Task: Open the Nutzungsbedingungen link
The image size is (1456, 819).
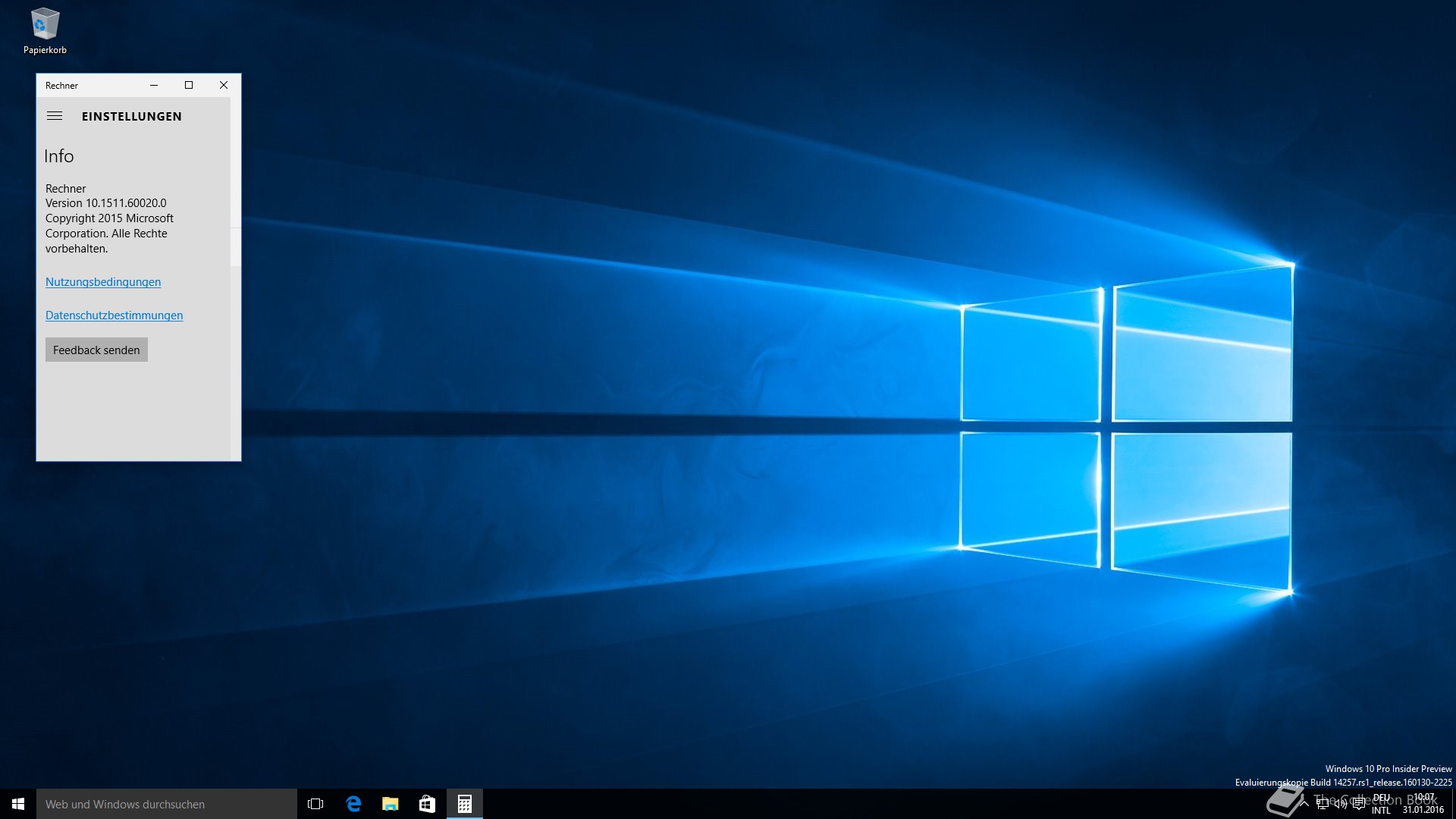Action: pos(103,282)
